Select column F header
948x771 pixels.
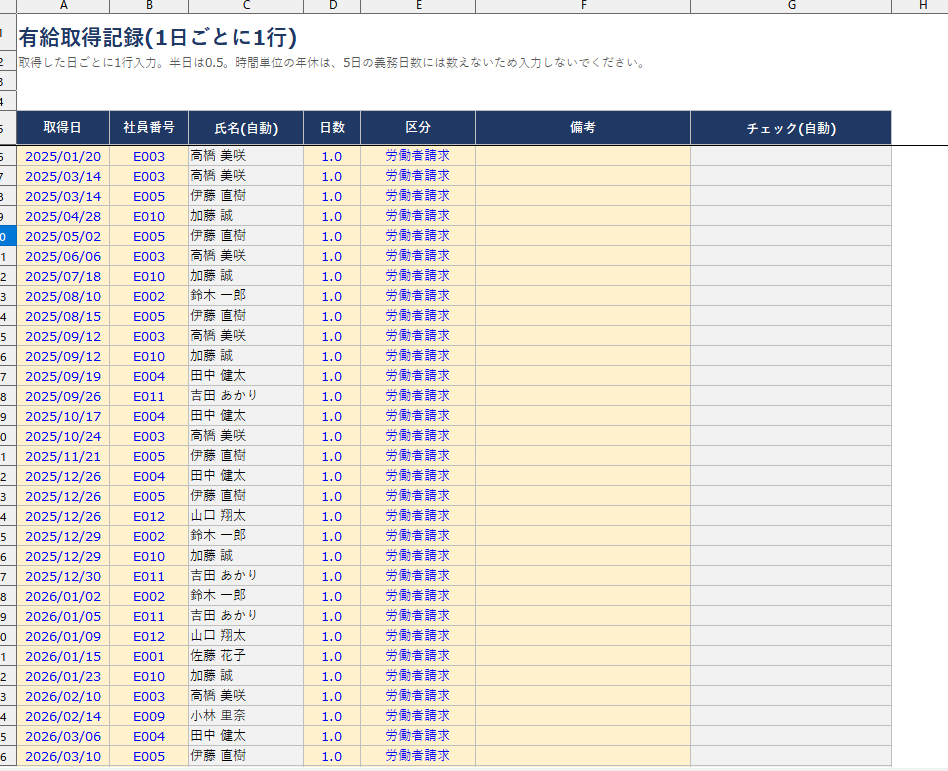coord(583,5)
